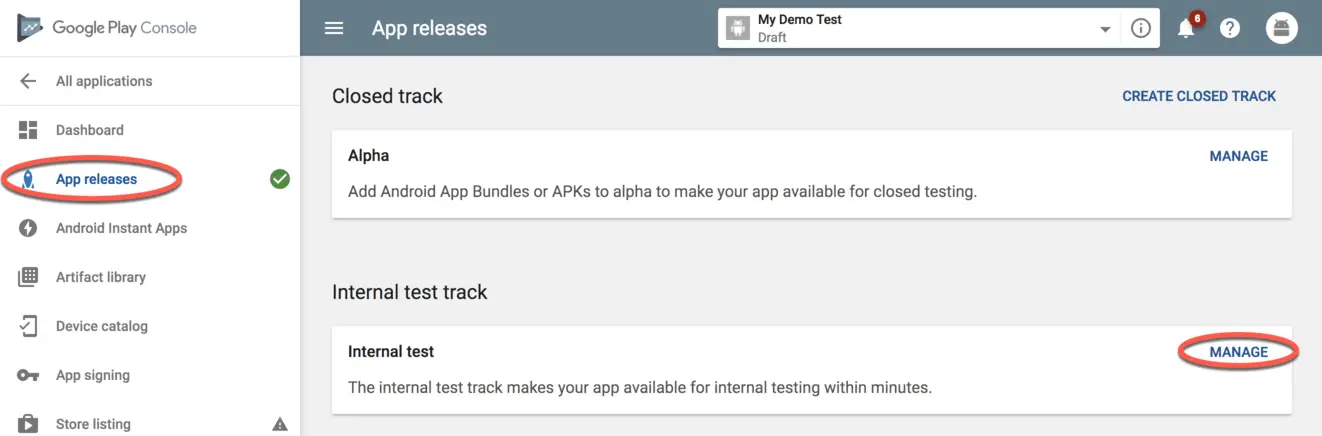The width and height of the screenshot is (1322, 436).
Task: Go to Store listing section
Action: coord(93,424)
